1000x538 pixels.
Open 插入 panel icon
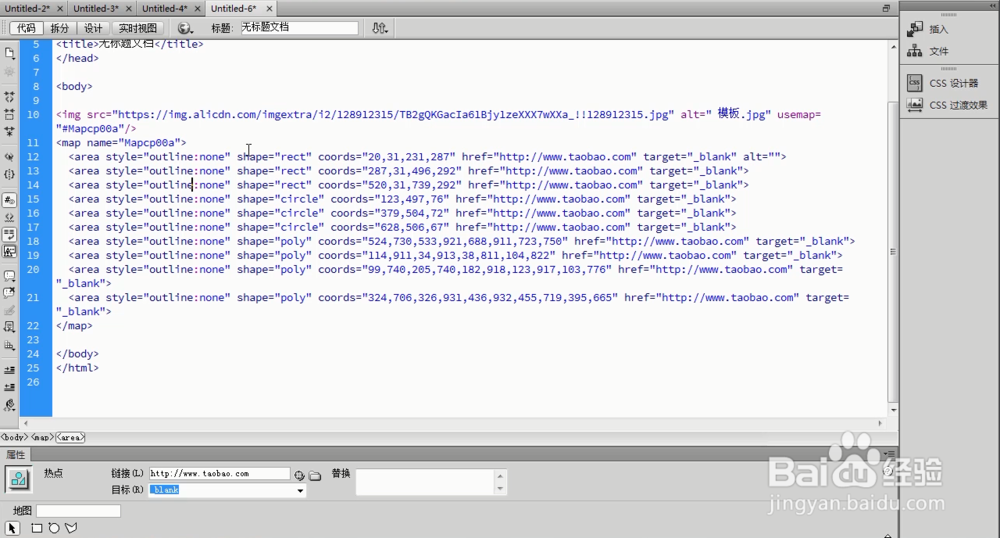click(915, 29)
